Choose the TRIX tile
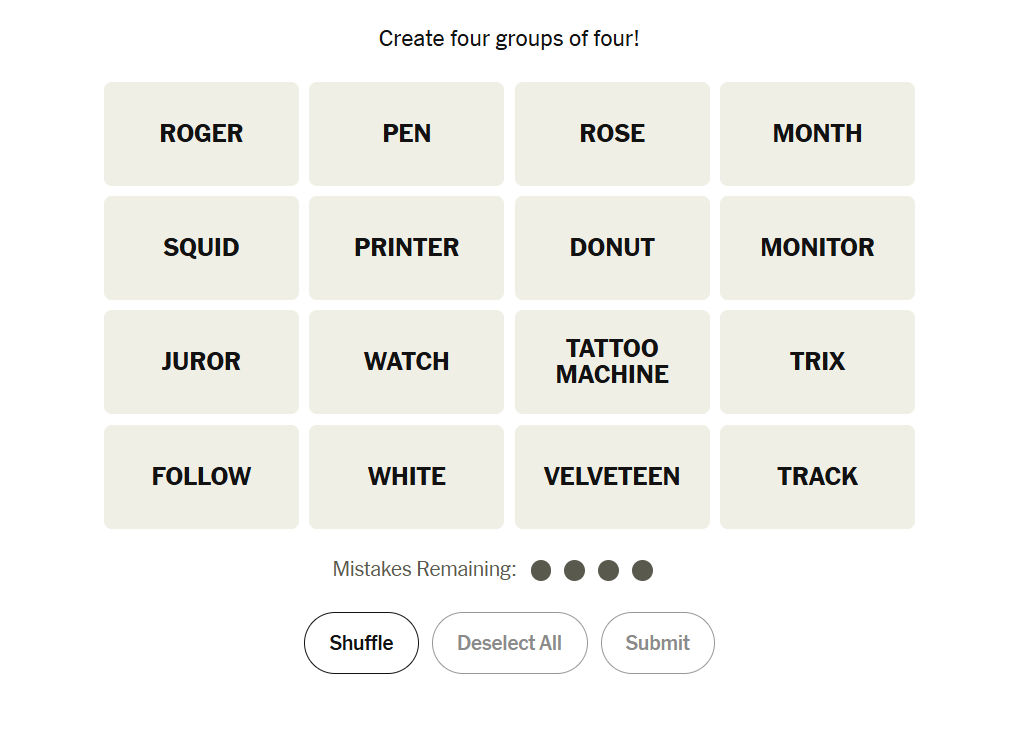Screen dimensions: 1036x733 pos(817,362)
